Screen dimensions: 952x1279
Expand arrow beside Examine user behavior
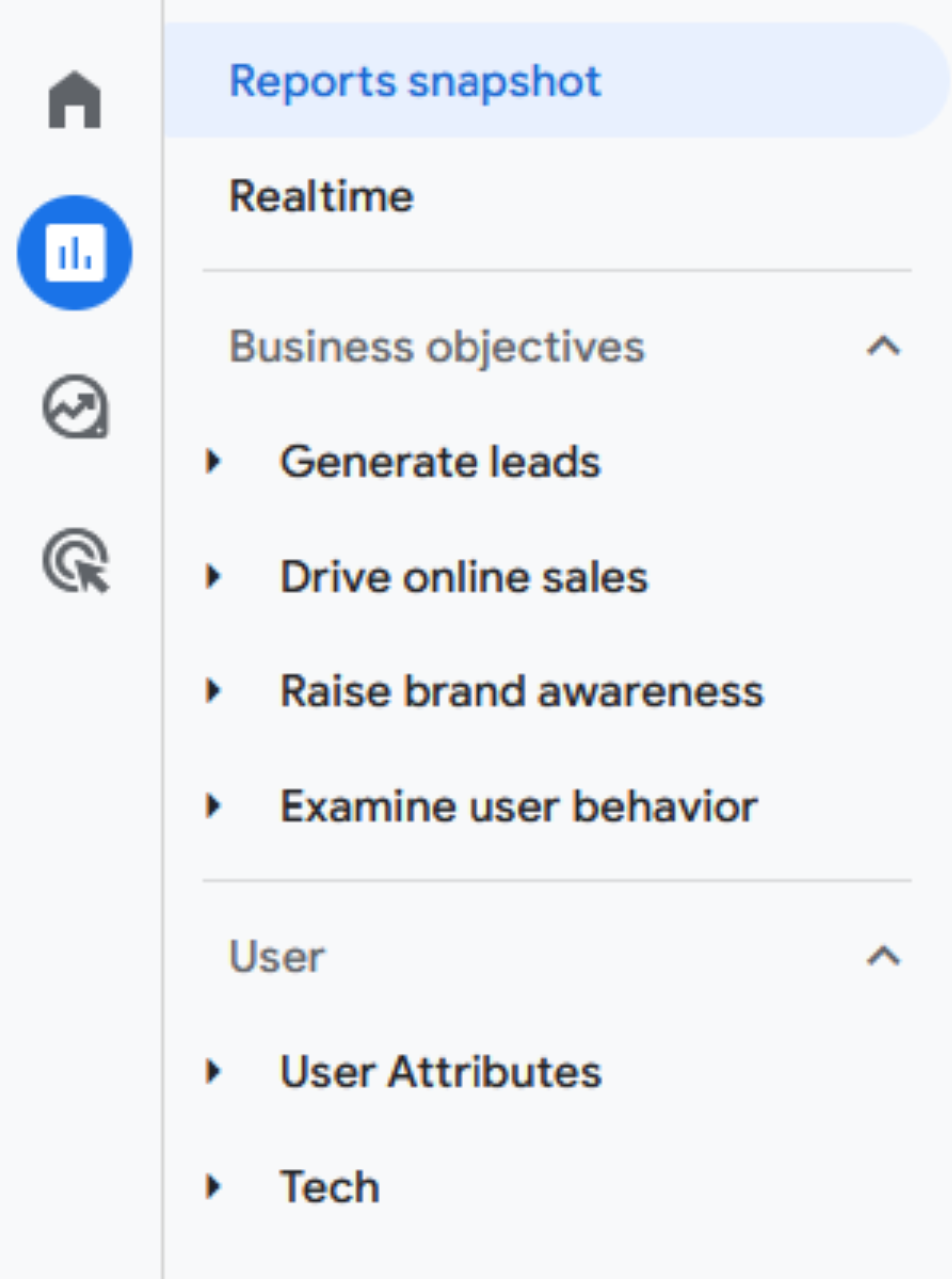coord(213,806)
